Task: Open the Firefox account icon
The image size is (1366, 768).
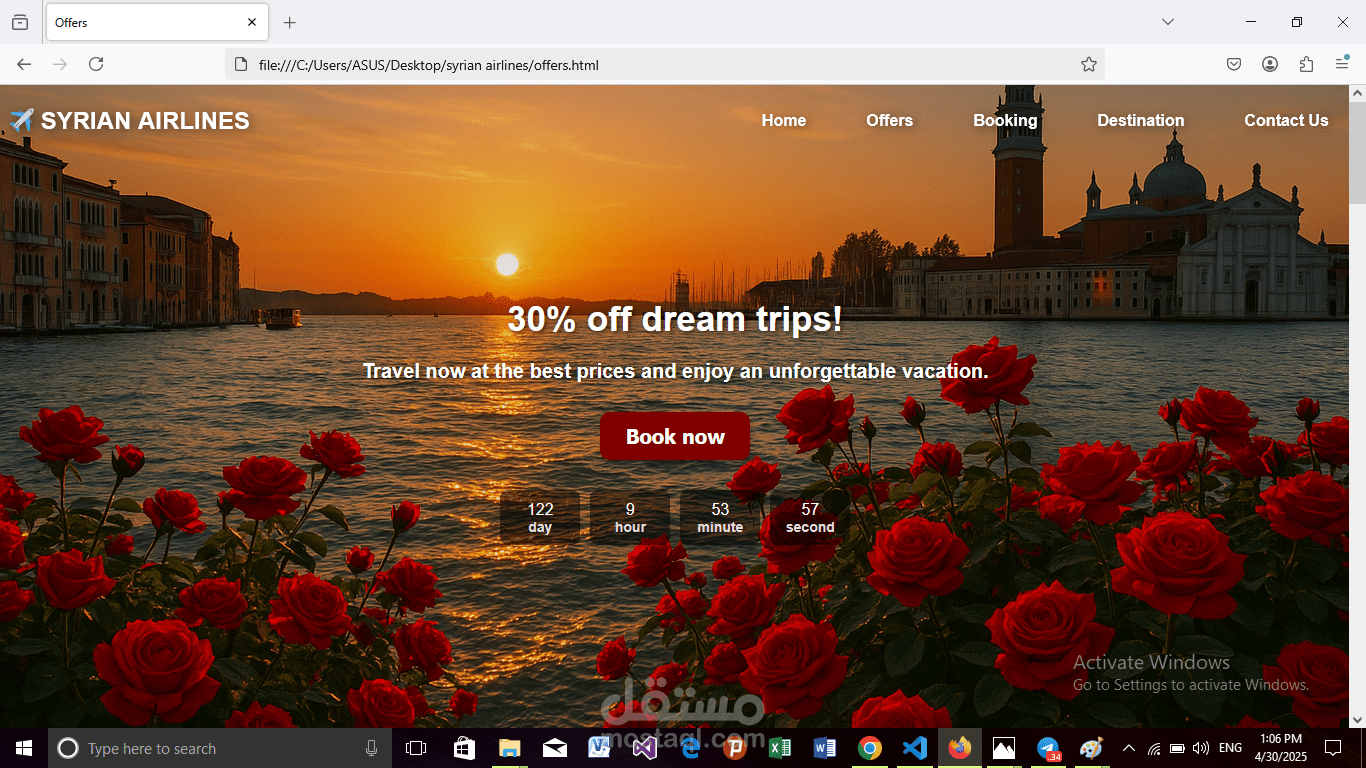Action: tap(1270, 64)
